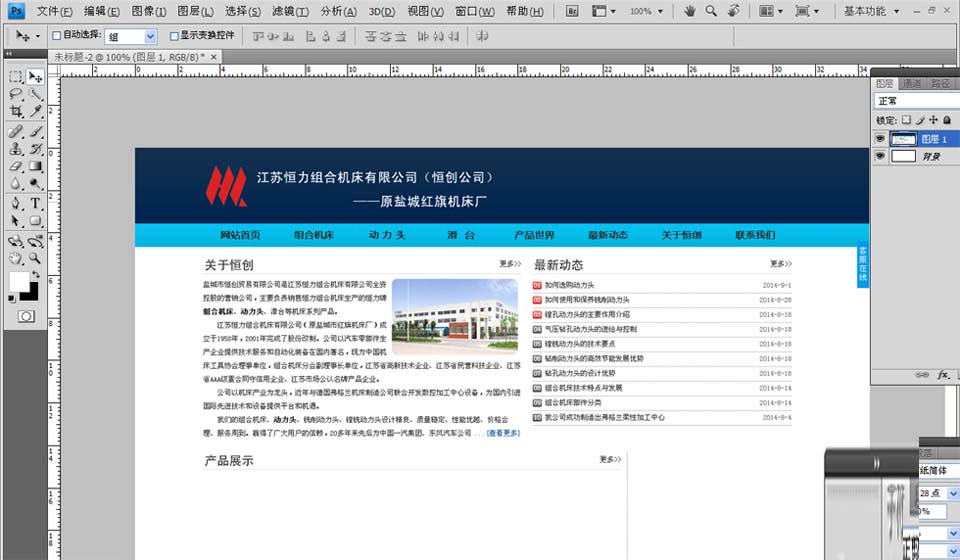Pick the Horizontal Type tool
This screenshot has width=960, height=560.
tap(35, 203)
